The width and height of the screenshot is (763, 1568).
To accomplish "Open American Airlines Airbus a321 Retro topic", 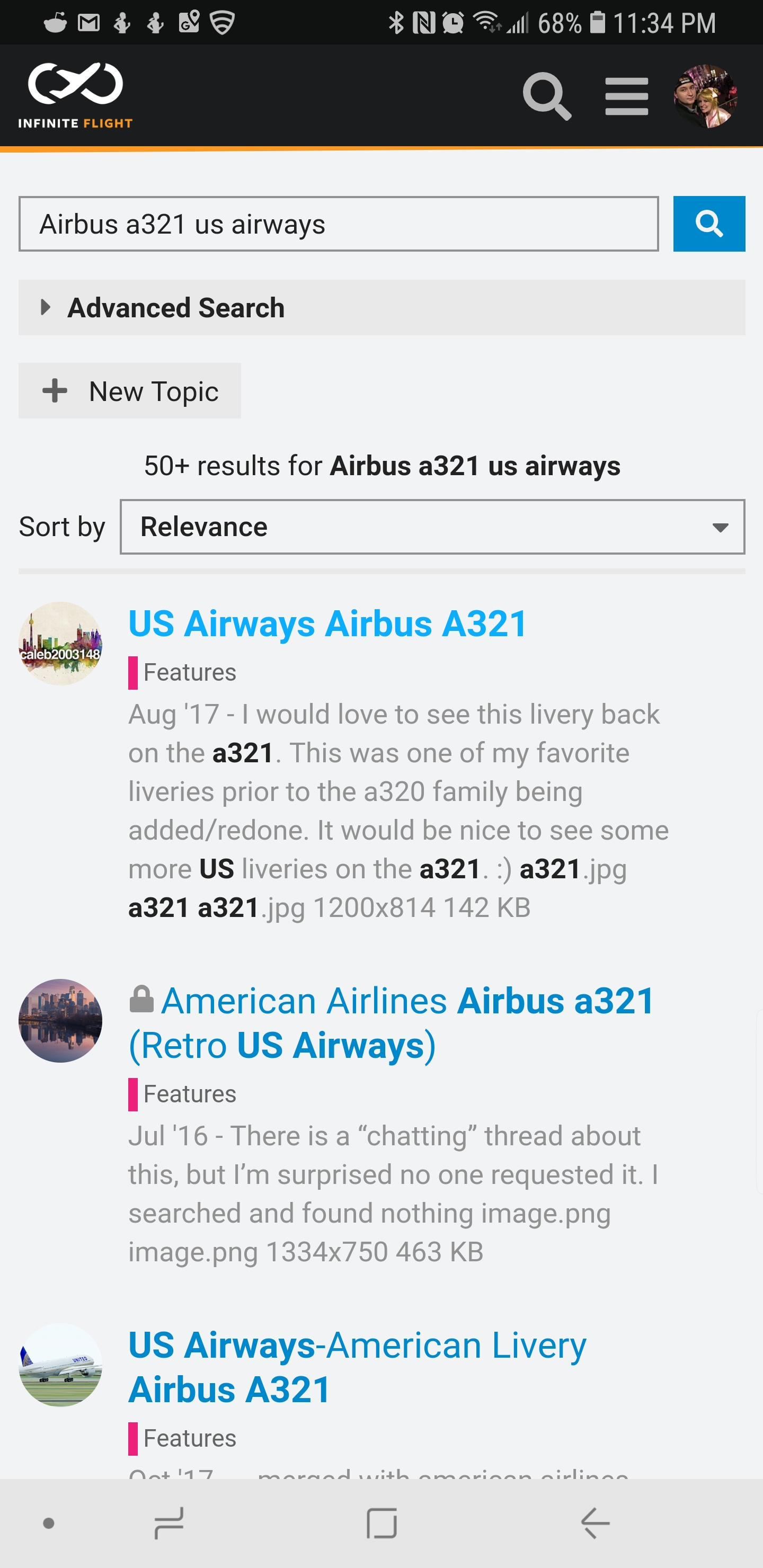I will coord(391,1022).
